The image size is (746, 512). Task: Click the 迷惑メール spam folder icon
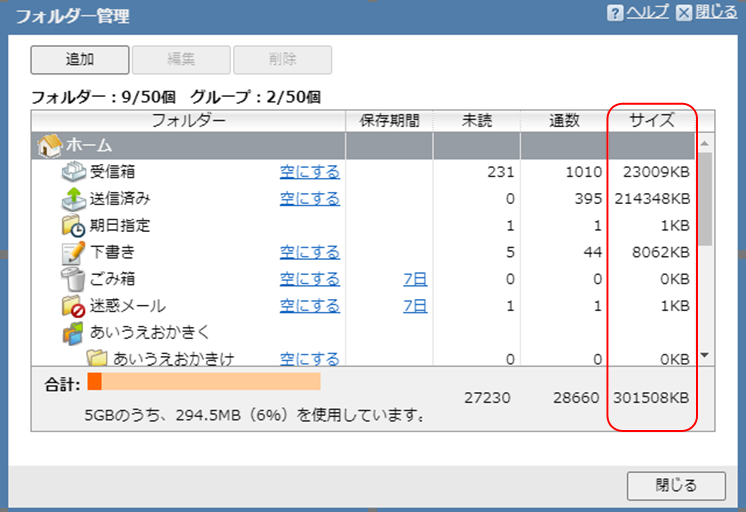tap(74, 306)
